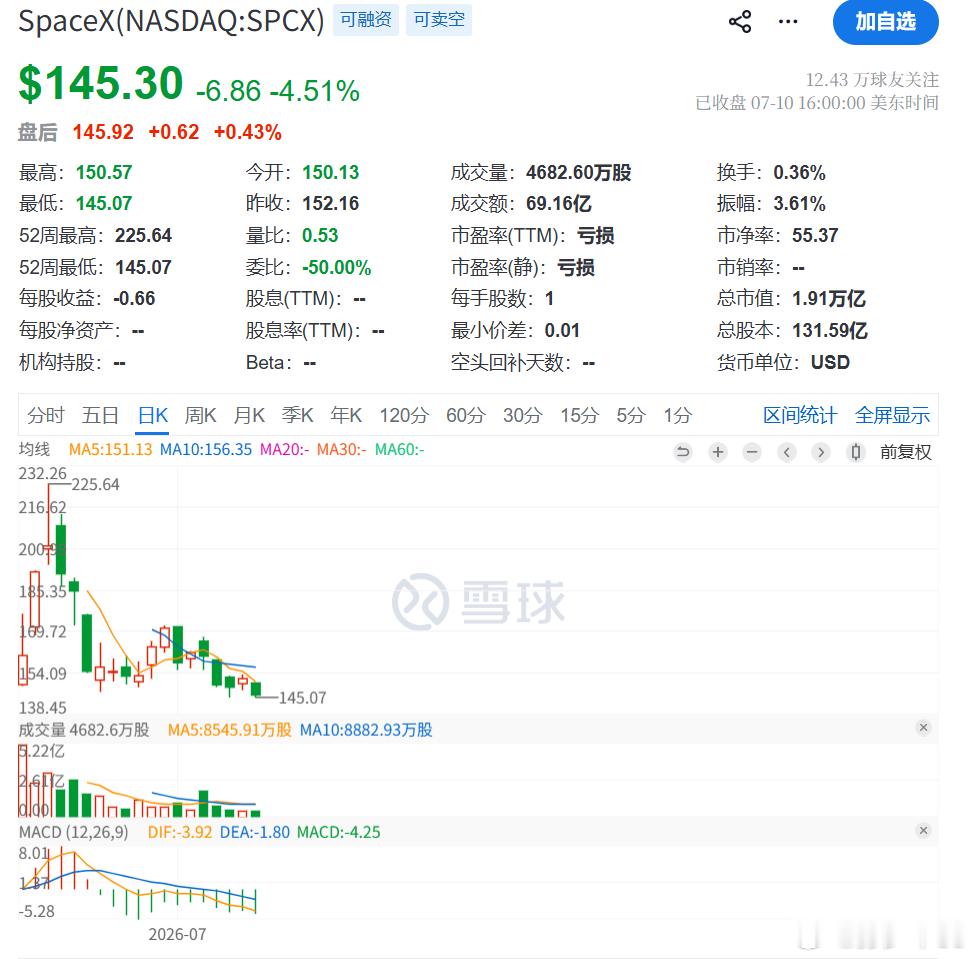This screenshot has height=959, width=976.
Task: Move chart right with the right chevron
Action: point(821,452)
